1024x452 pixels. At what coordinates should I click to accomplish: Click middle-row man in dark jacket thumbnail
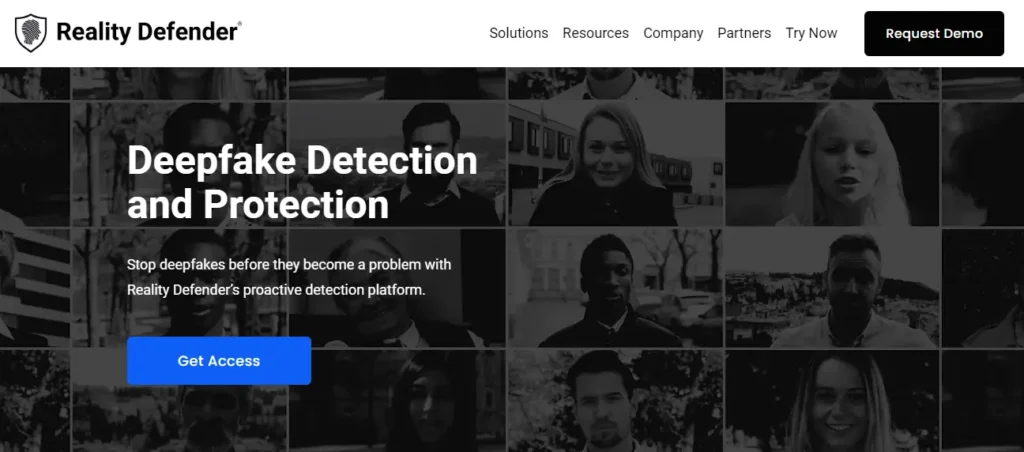pos(614,290)
